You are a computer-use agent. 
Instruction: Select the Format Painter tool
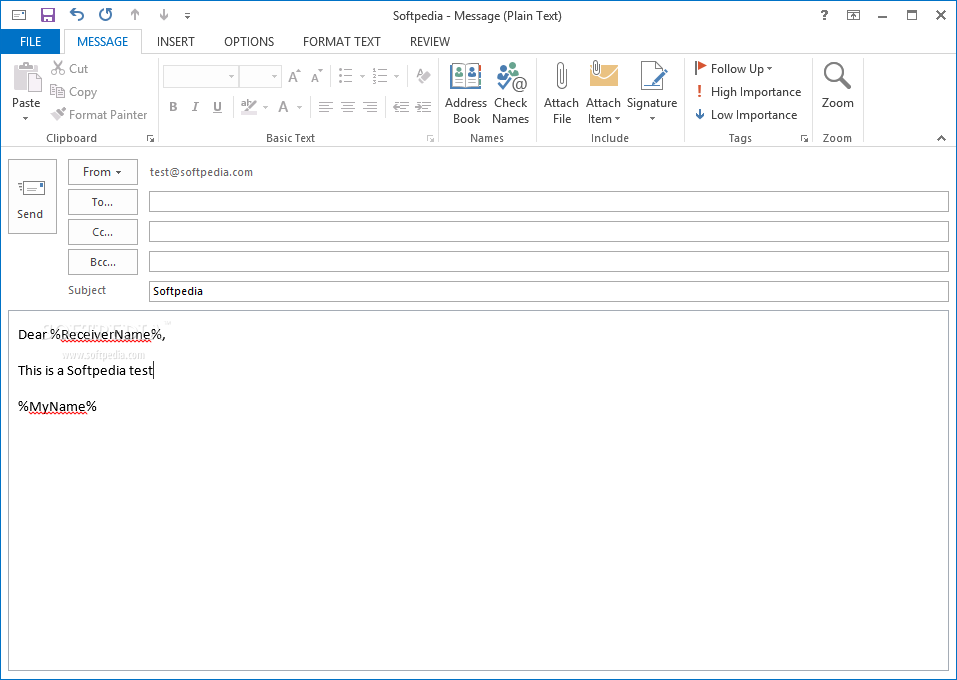coord(99,115)
